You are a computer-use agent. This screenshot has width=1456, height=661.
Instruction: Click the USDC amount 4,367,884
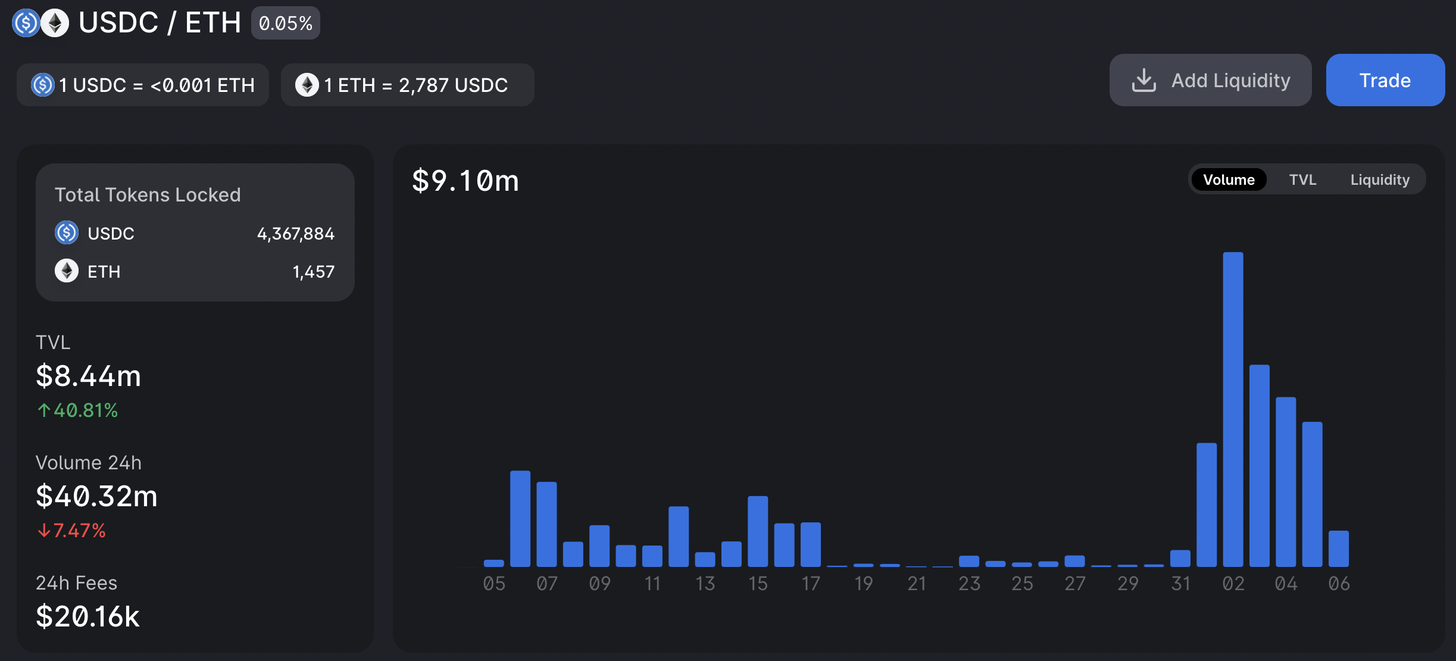296,234
